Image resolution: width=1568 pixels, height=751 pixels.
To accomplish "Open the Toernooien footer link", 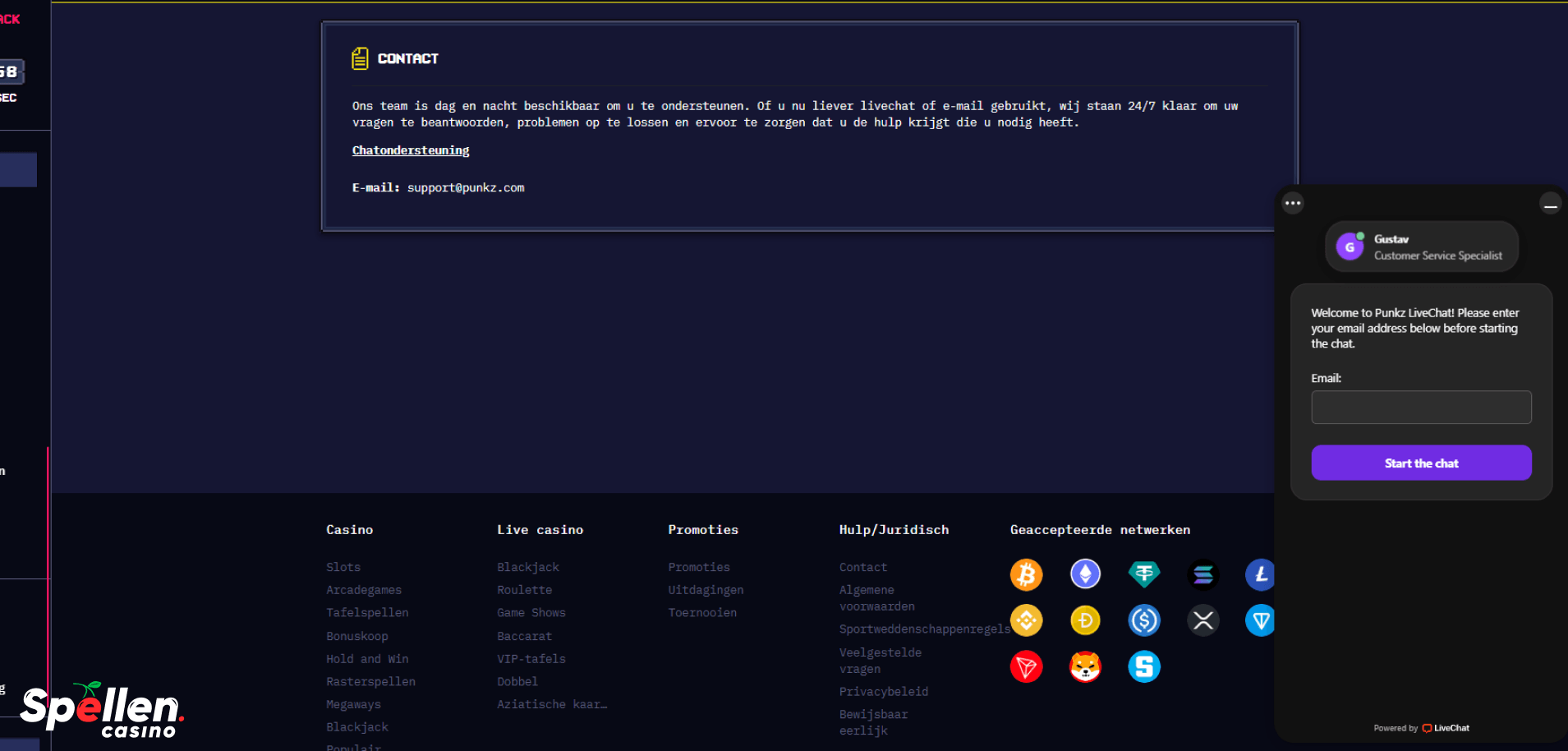I will pyautogui.click(x=702, y=613).
